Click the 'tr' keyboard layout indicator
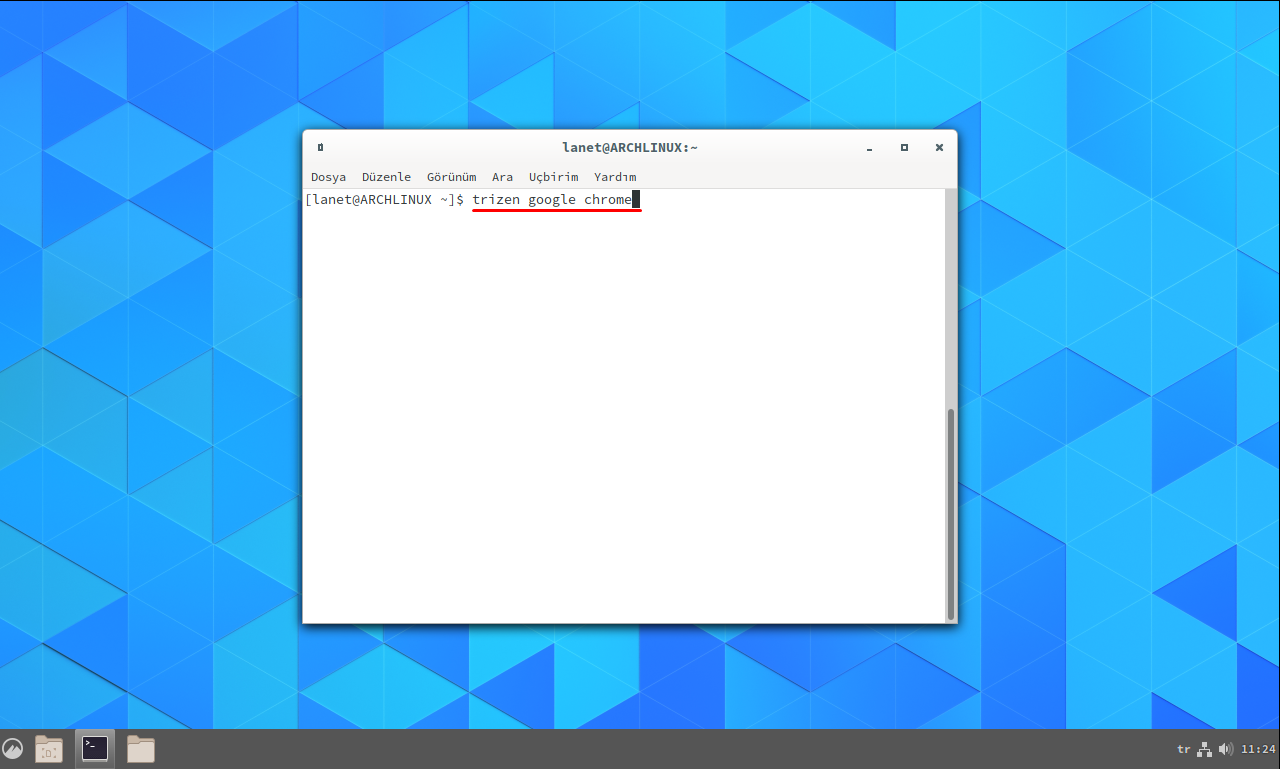Image resolution: width=1280 pixels, height=769 pixels. click(x=1184, y=749)
